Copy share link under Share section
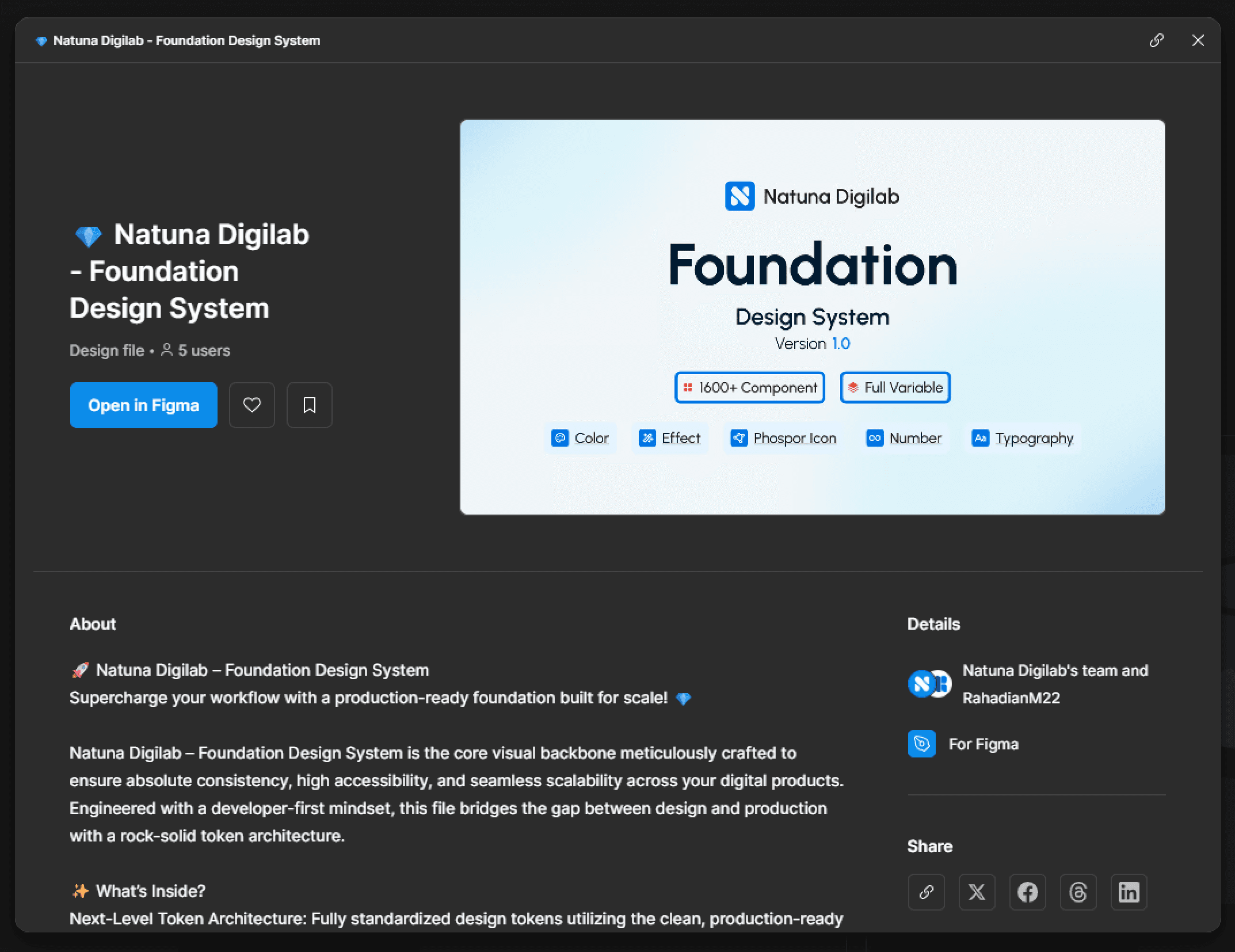This screenshot has height=952, width=1235. [x=927, y=892]
